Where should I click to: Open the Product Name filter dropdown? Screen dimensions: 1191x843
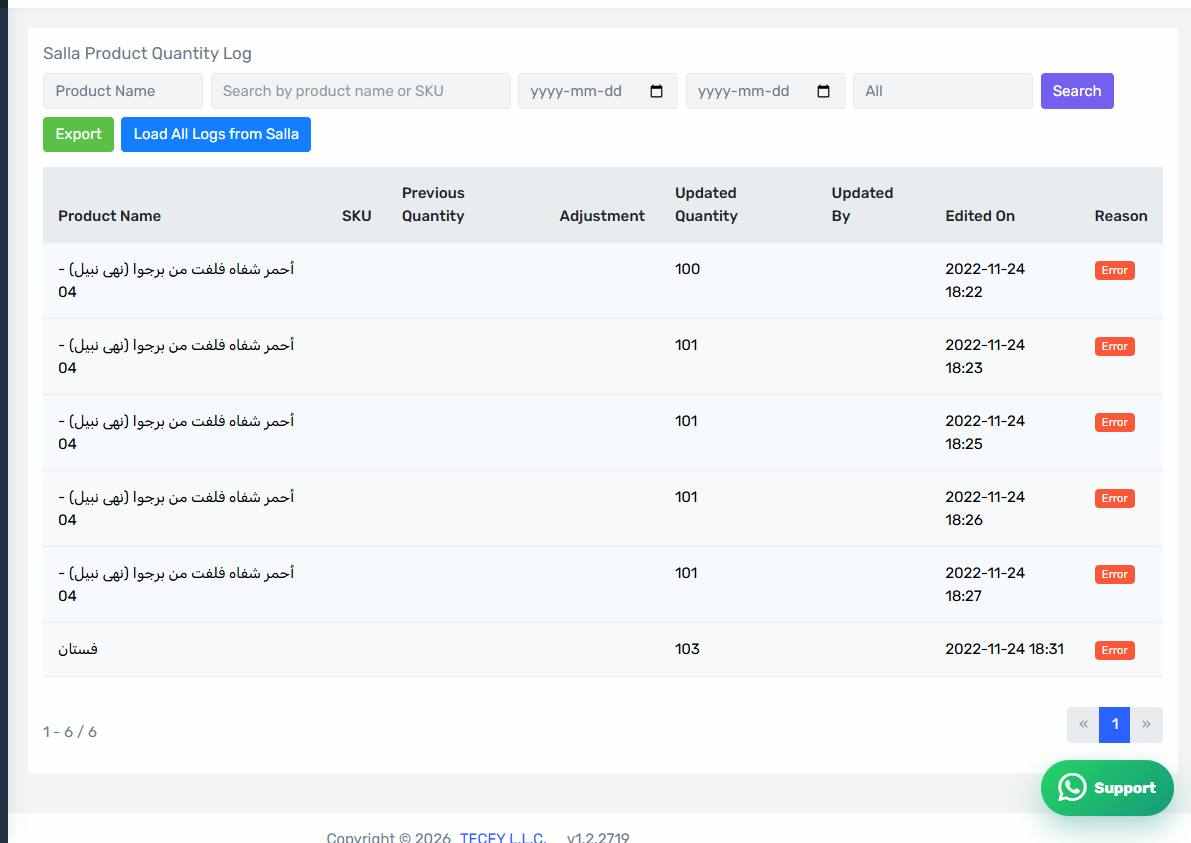pyautogui.click(x=123, y=91)
